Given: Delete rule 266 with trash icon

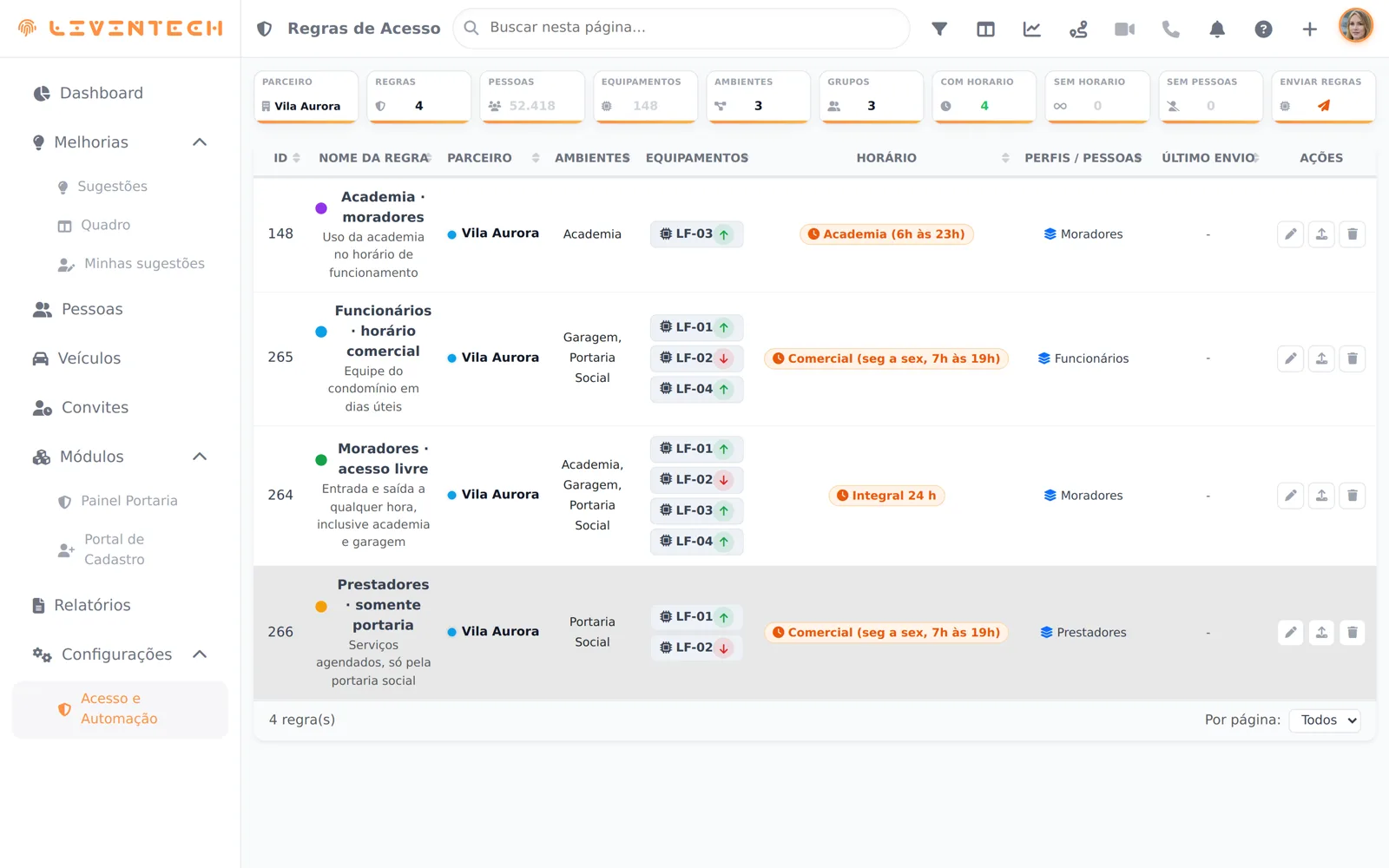Looking at the screenshot, I should coord(1352,633).
